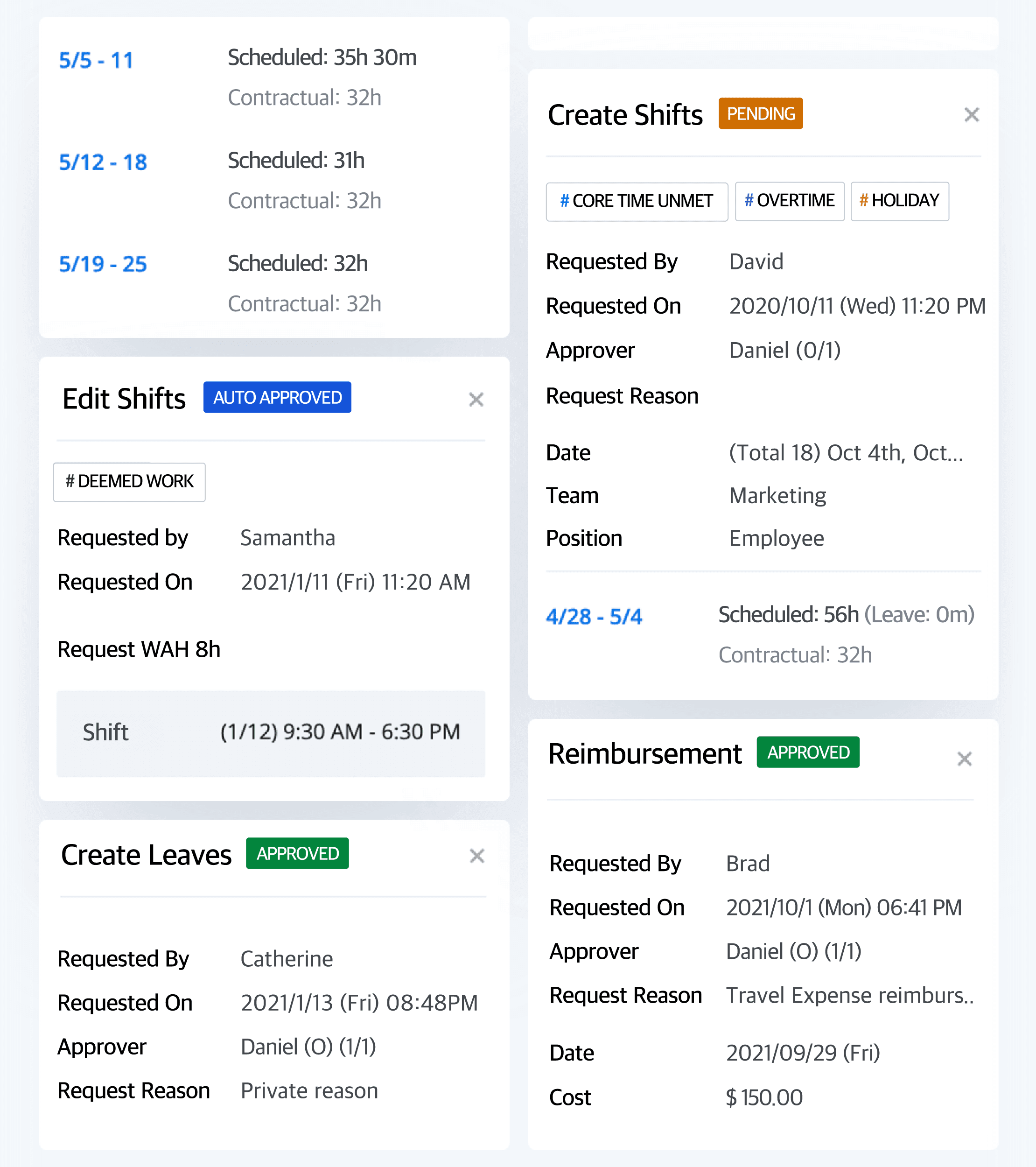Click the PENDING status badge on Create Shifts

pos(760,113)
